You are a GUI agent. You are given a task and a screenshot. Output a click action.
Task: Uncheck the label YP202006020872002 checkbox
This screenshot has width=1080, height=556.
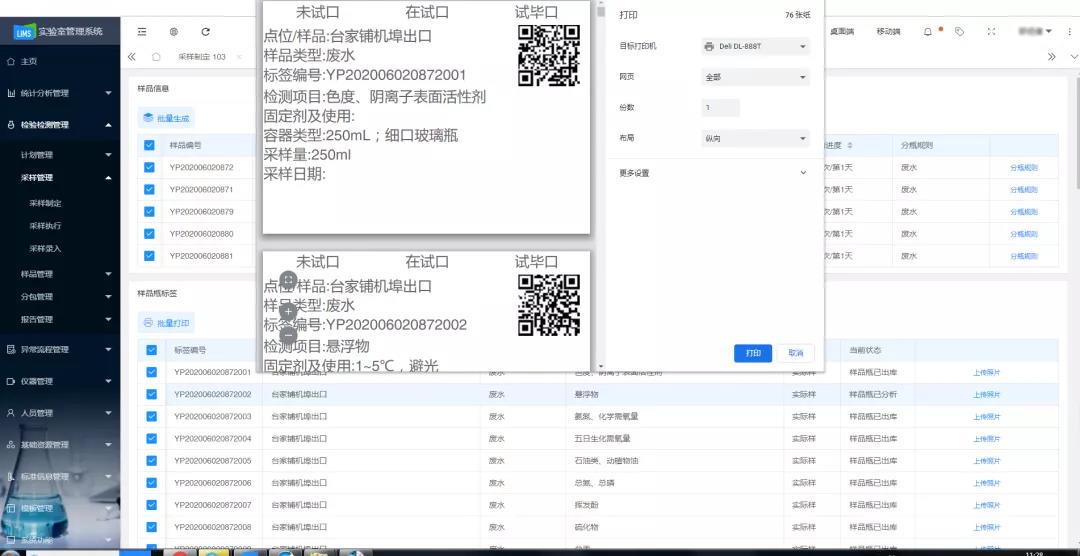(152, 394)
